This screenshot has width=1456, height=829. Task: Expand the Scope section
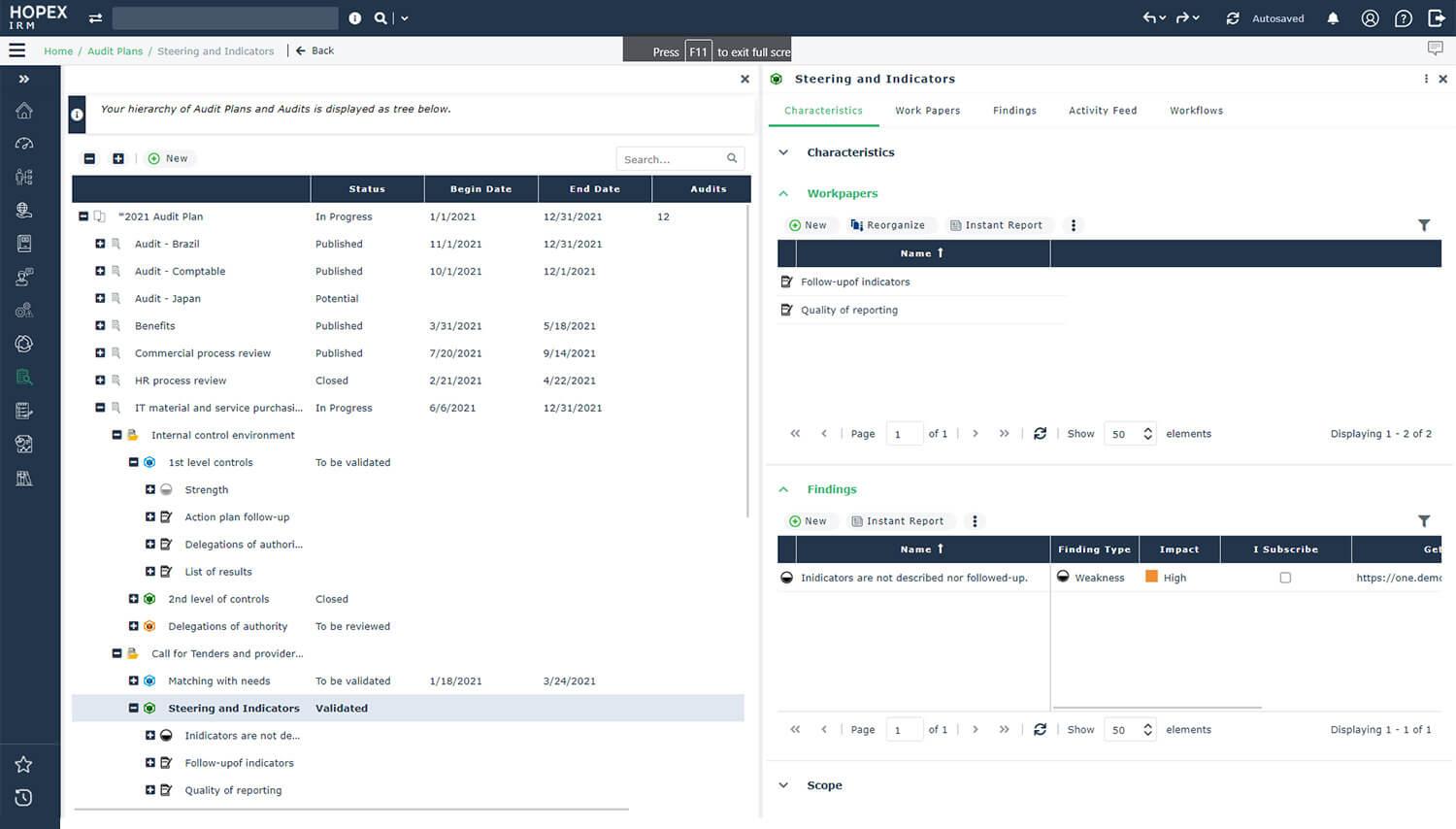783,785
